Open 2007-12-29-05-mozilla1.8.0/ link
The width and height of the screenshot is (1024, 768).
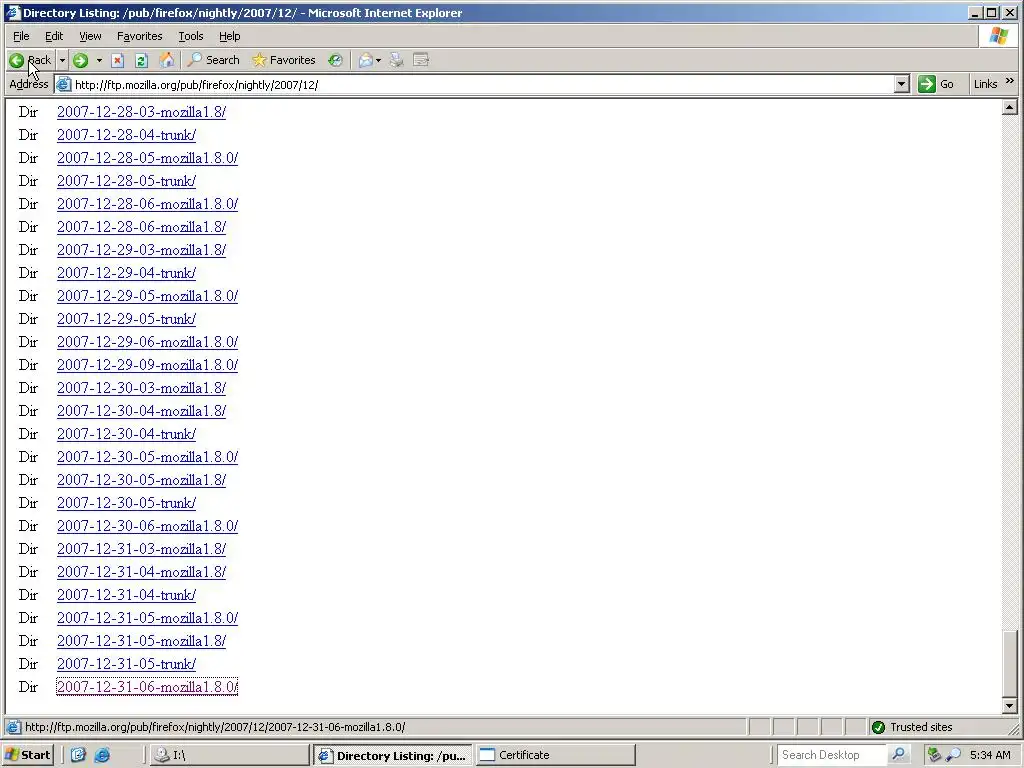tap(147, 296)
